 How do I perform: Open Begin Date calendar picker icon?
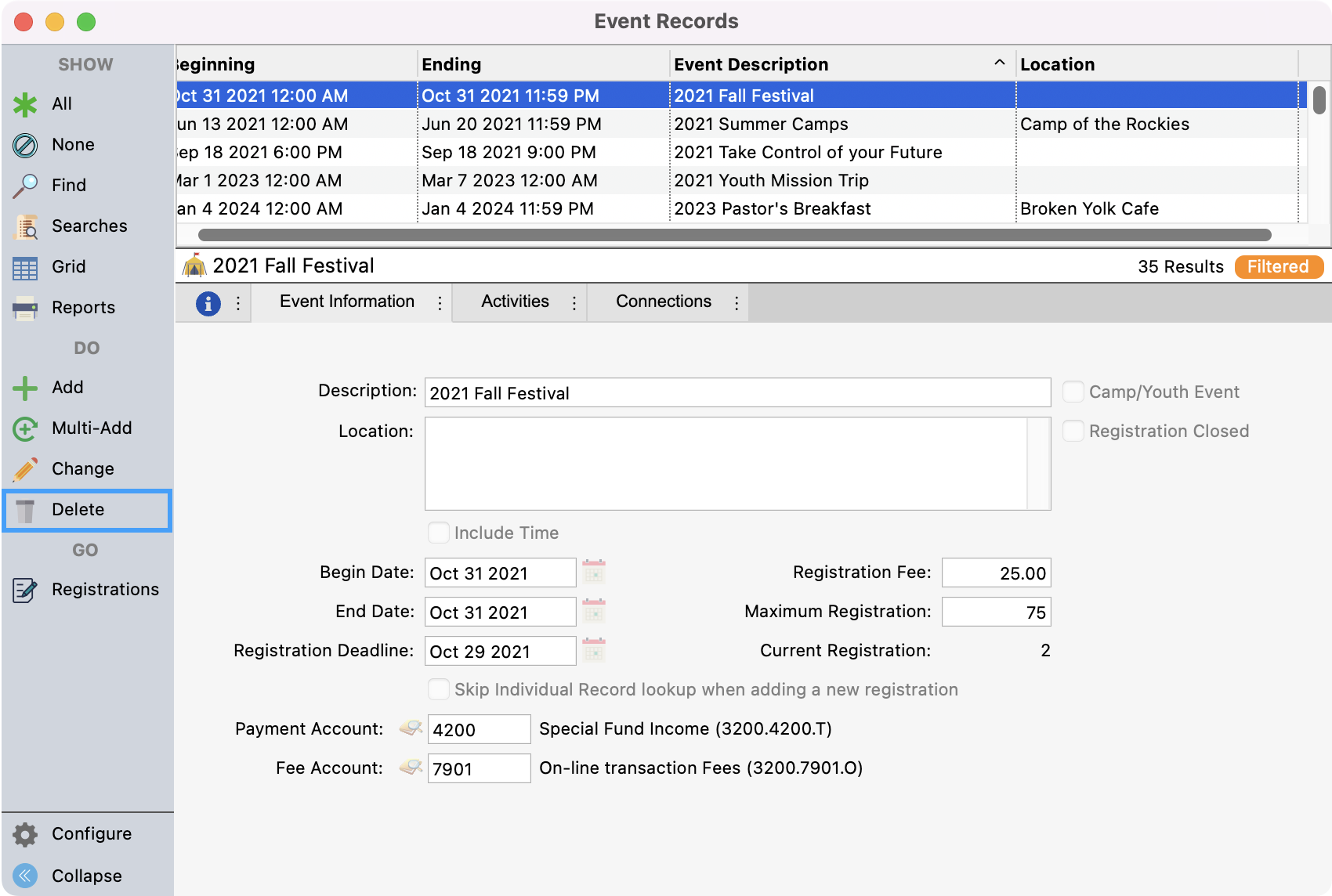tap(594, 573)
